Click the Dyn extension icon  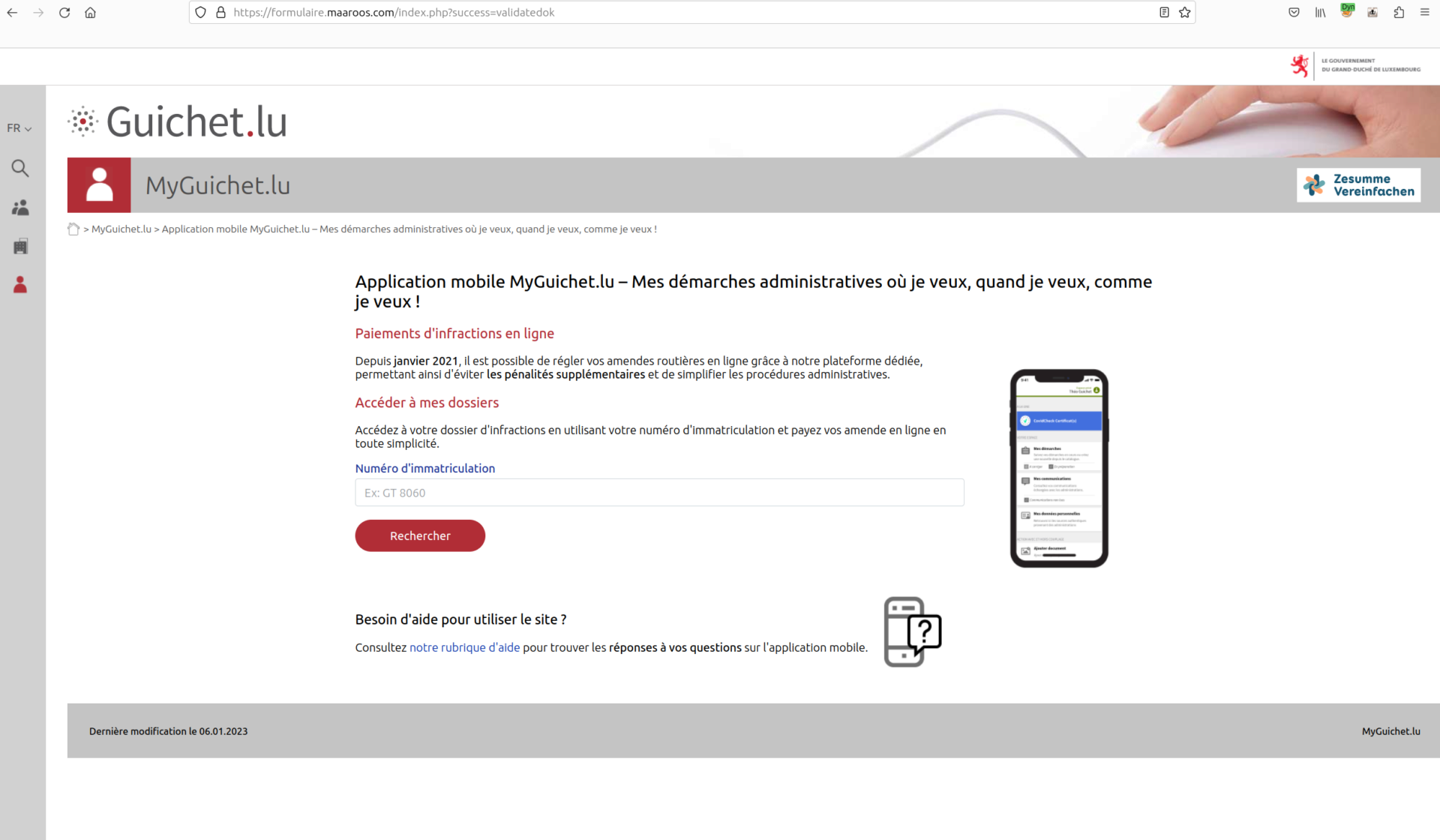pos(1347,10)
